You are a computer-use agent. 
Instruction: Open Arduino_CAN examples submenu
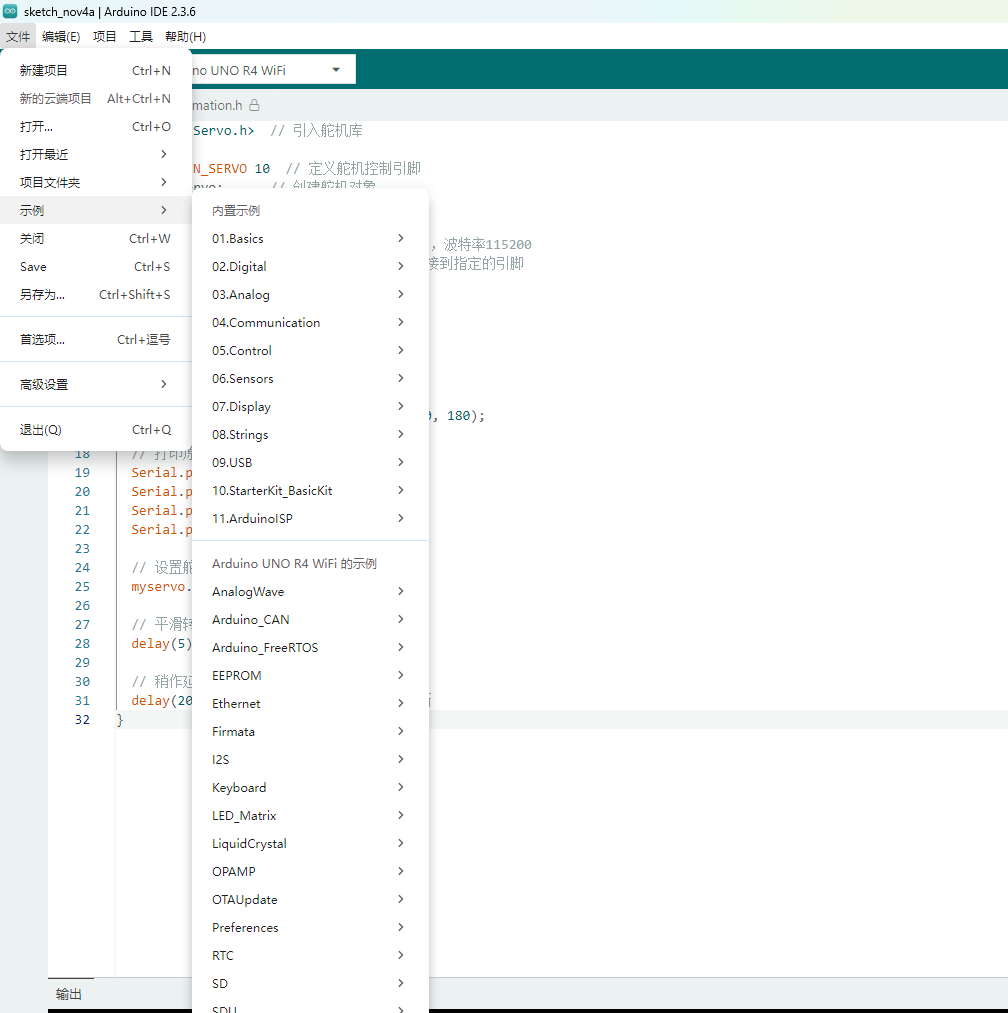[310, 620]
